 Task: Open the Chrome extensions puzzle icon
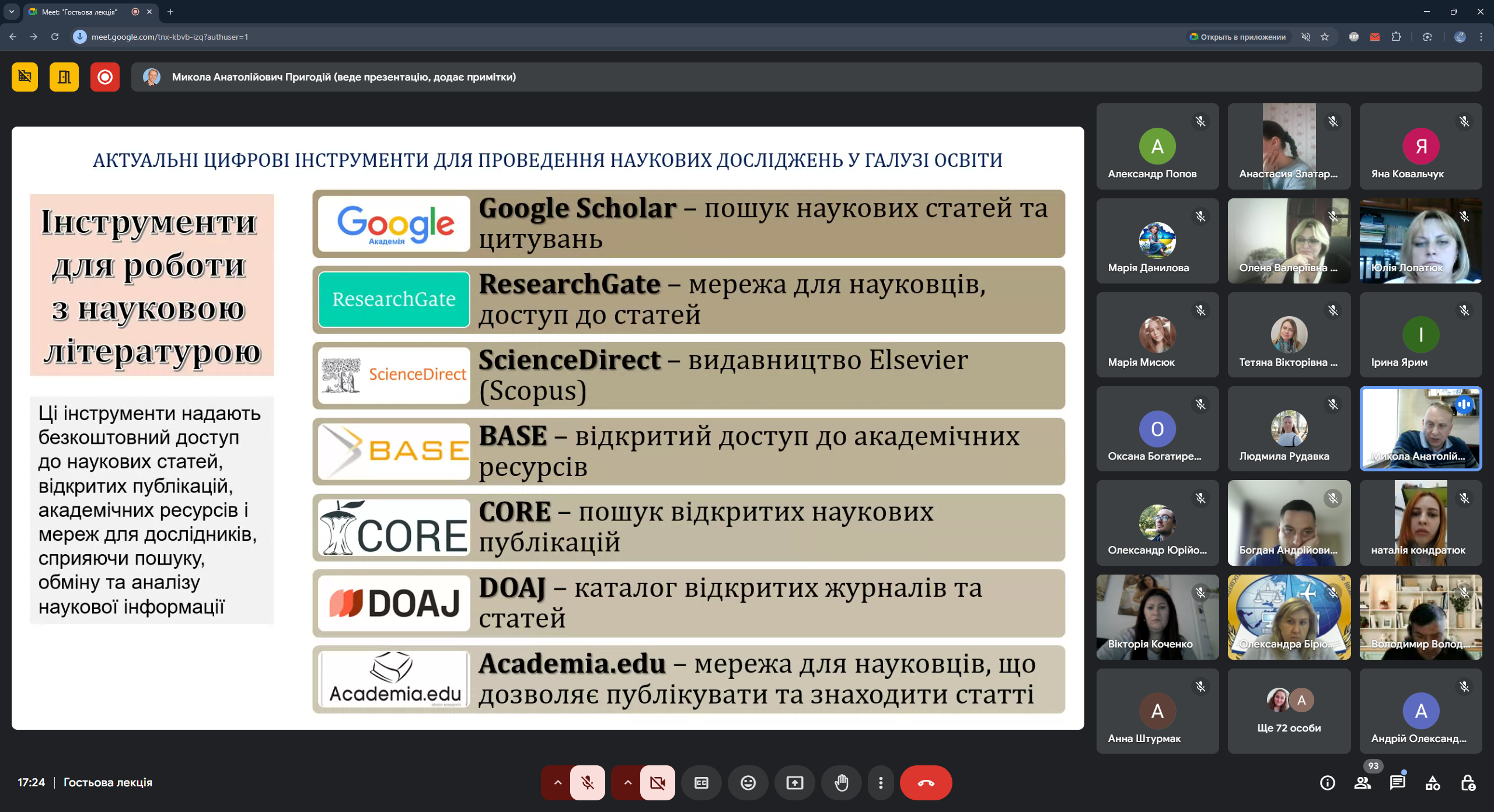pos(1396,37)
